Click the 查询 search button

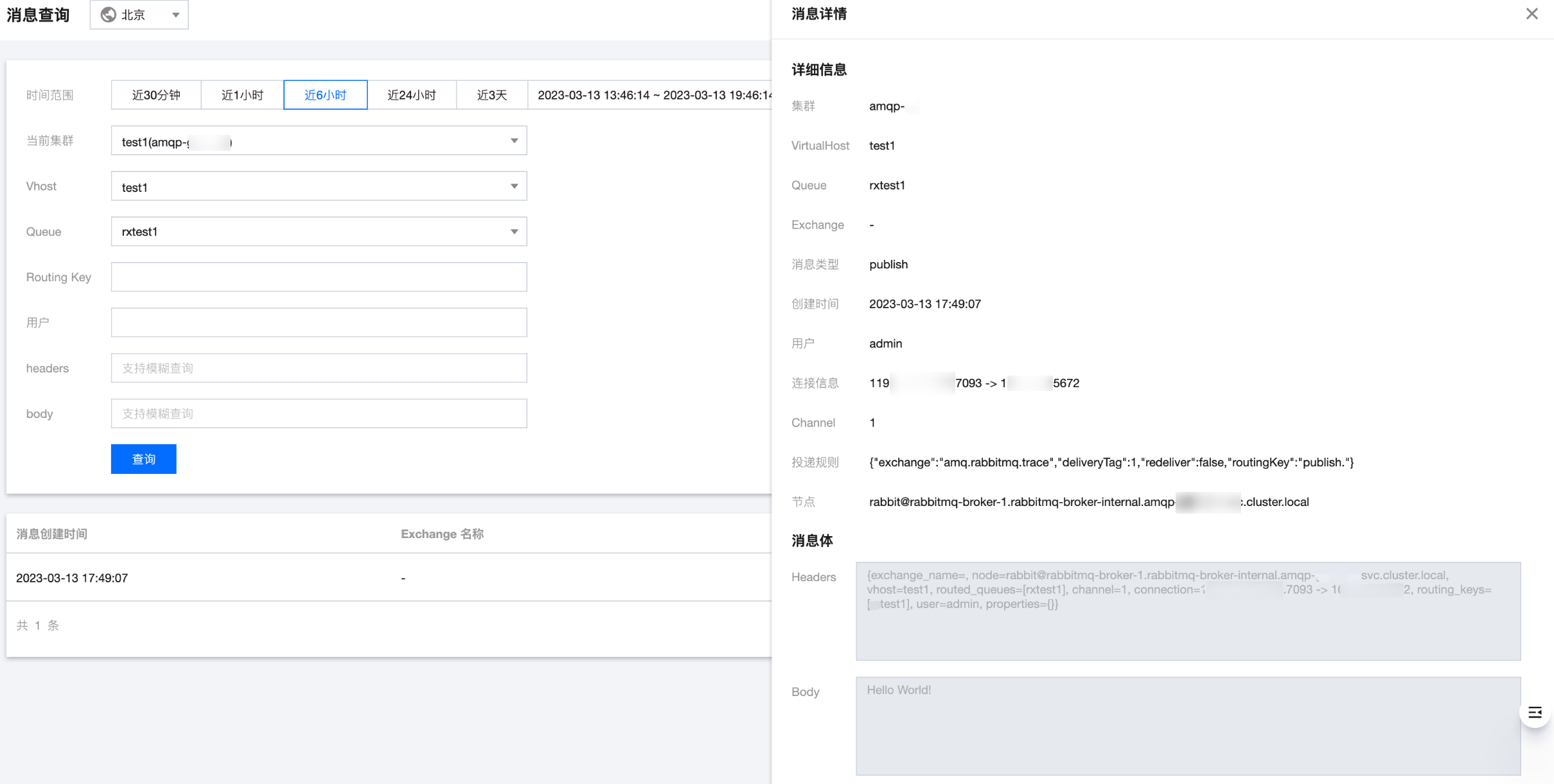pyautogui.click(x=143, y=459)
